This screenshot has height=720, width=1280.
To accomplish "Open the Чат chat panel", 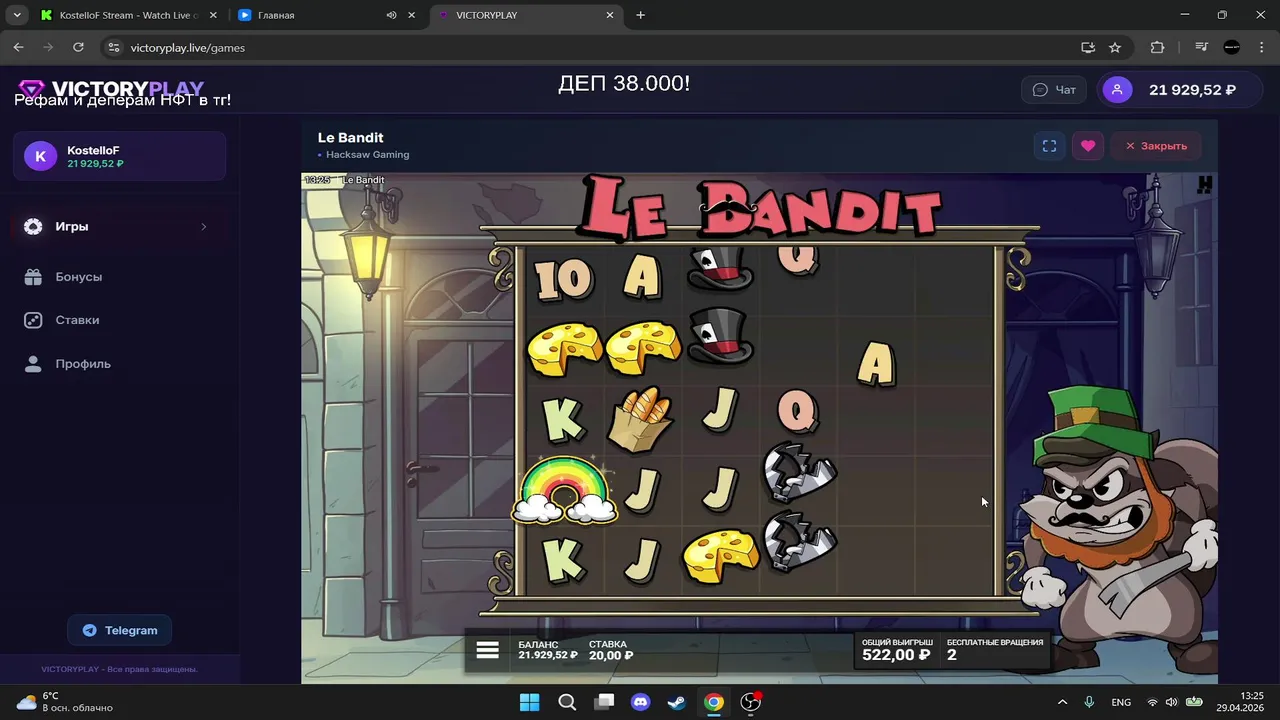I will click(1054, 90).
